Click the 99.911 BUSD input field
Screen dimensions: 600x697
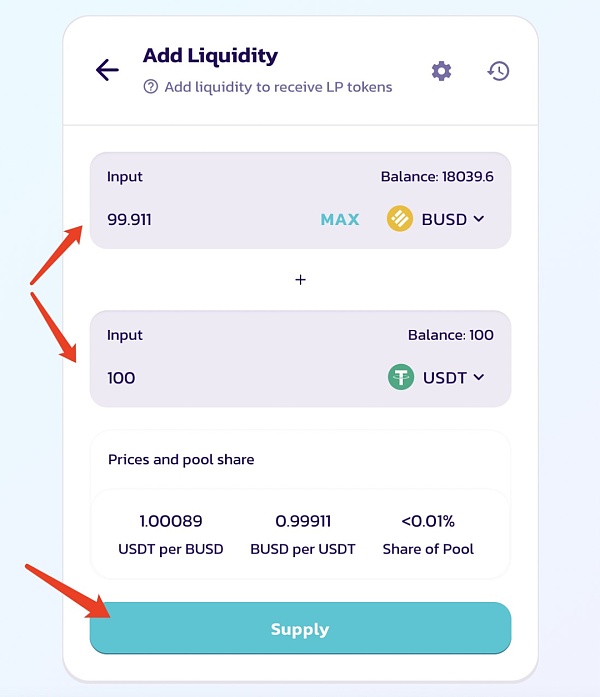pyautogui.click(x=200, y=219)
